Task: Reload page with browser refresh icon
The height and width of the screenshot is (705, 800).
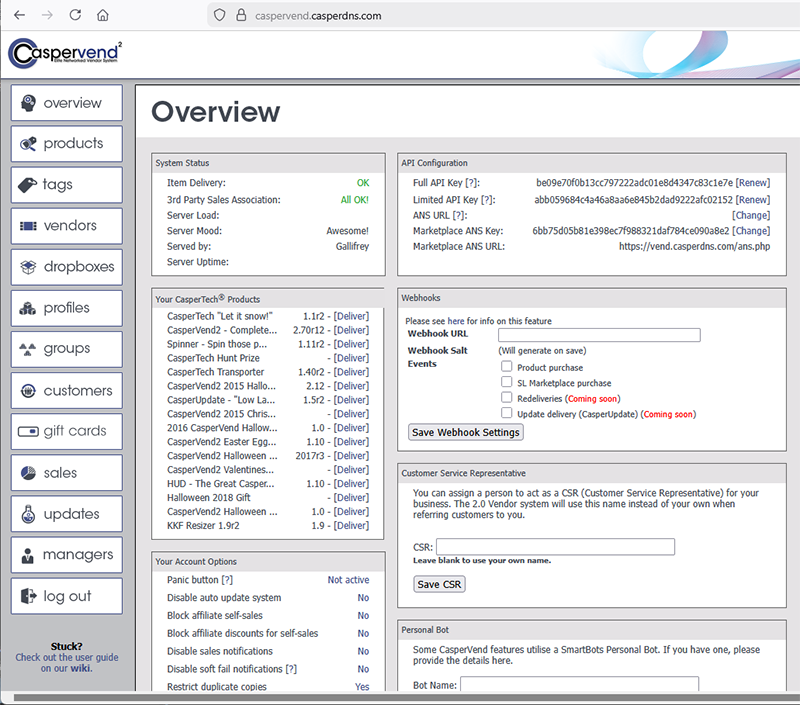Action: click(75, 16)
